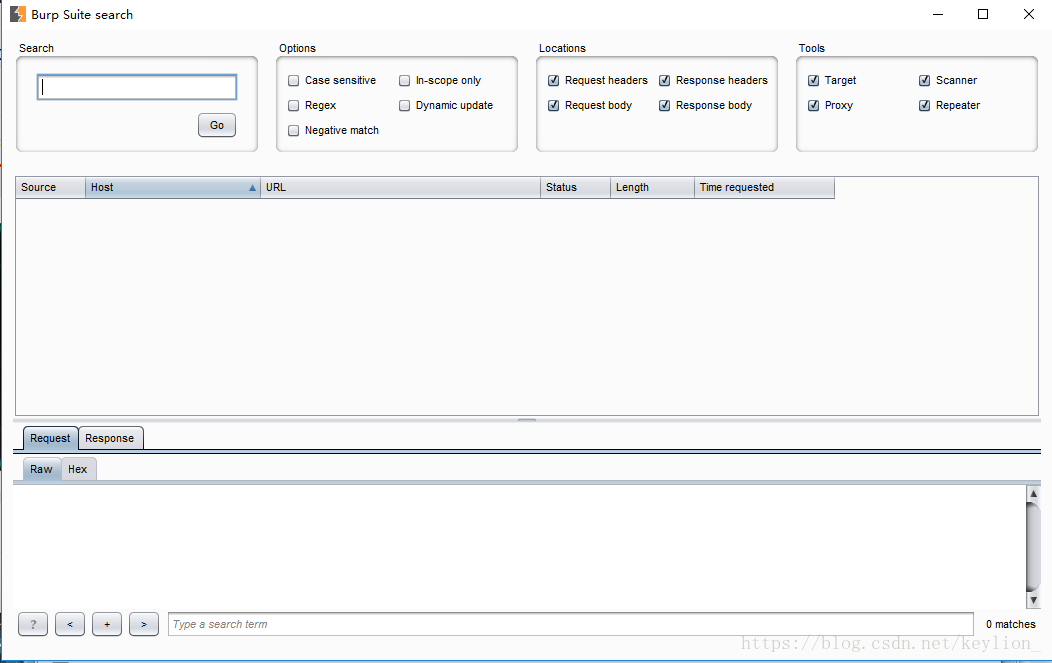This screenshot has width=1052, height=663.
Task: Toggle Response headers checkbox
Action: click(x=665, y=81)
